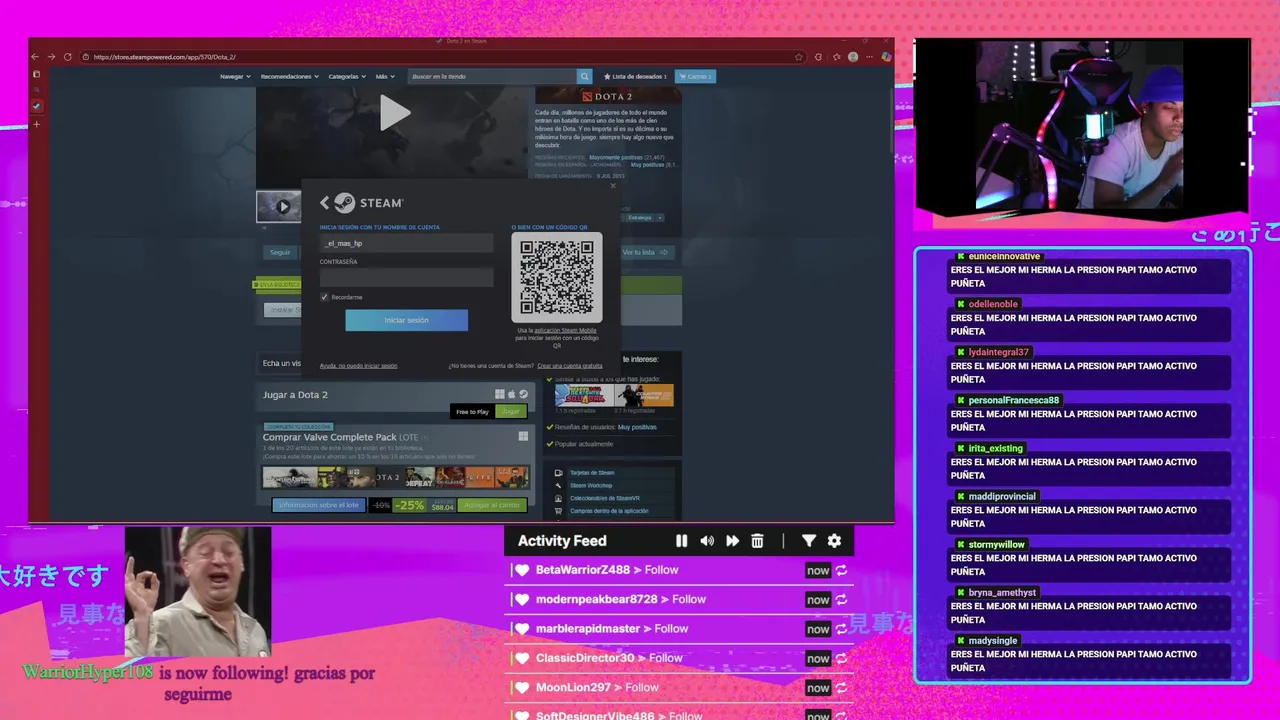
Task: Click the green Jugar button
Action: tap(511, 412)
